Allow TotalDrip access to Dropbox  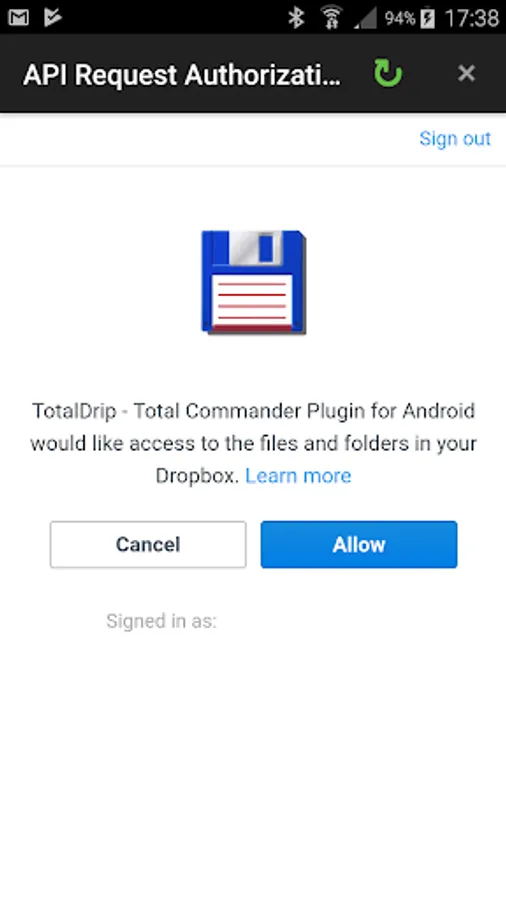pos(359,544)
